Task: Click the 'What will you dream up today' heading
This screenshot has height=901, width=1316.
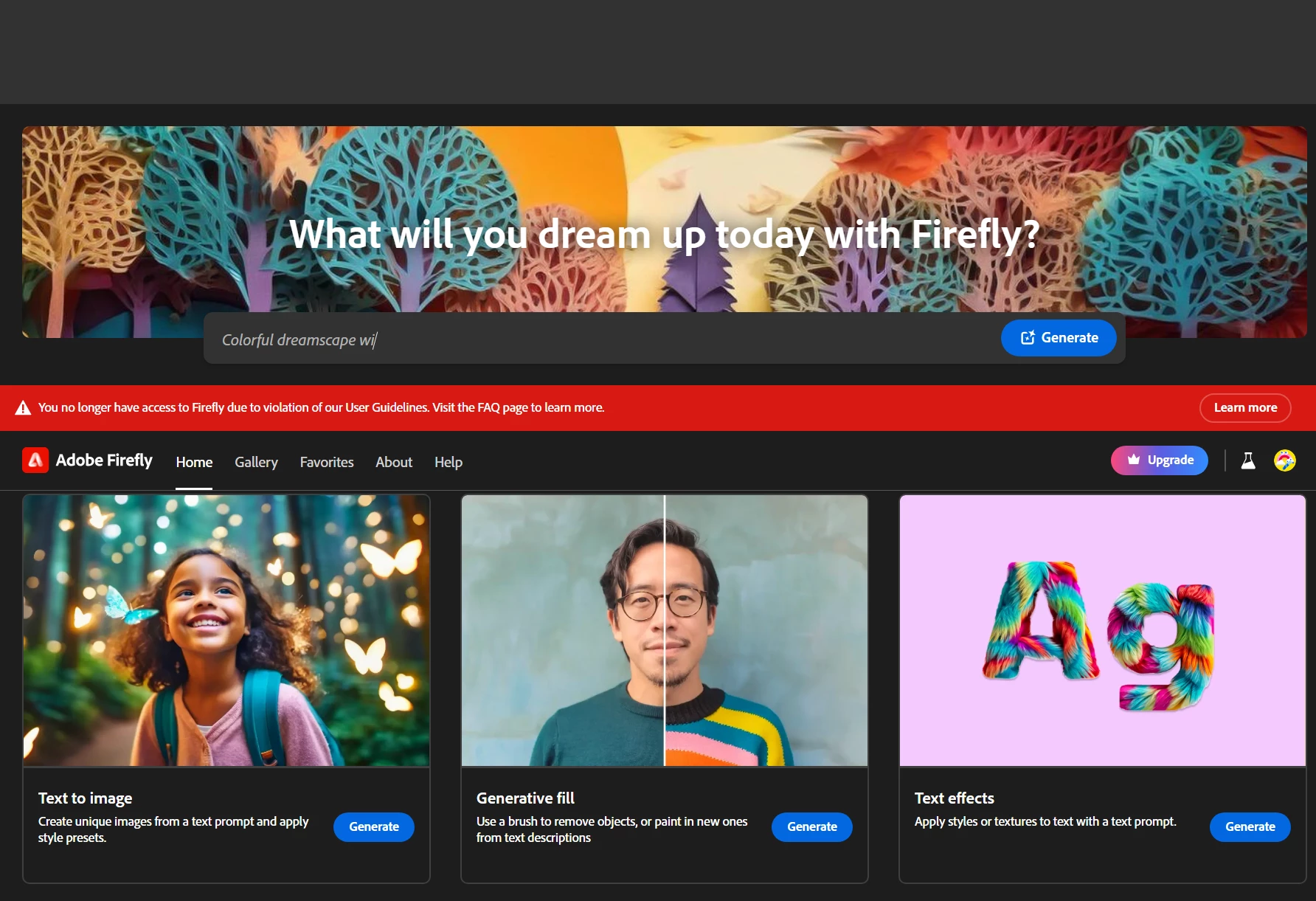Action: pos(665,235)
